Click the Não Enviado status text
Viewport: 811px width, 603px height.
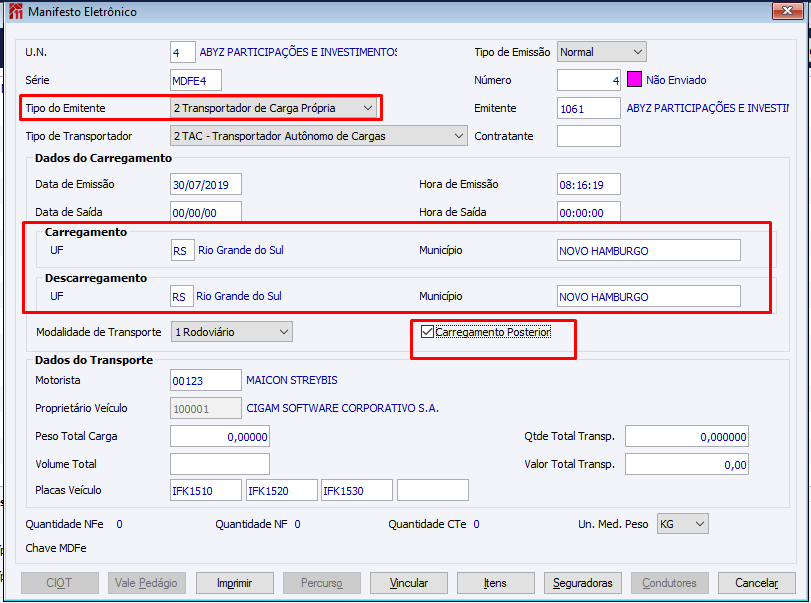point(676,80)
